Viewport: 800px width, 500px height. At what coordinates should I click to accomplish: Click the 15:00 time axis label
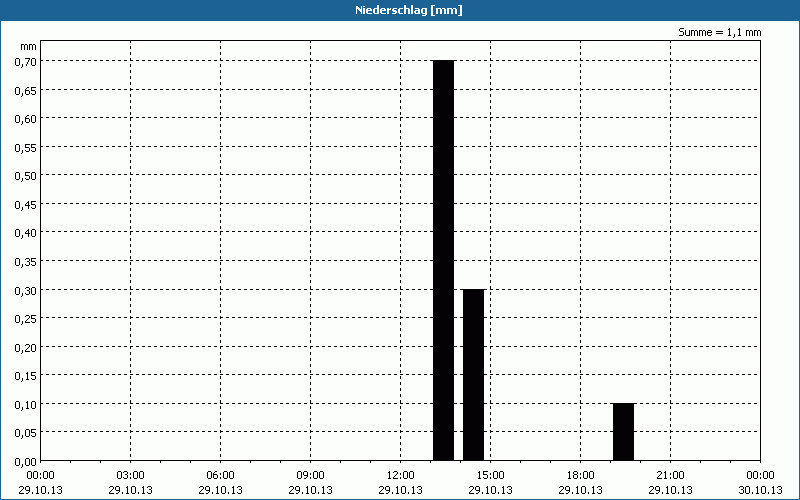point(490,476)
